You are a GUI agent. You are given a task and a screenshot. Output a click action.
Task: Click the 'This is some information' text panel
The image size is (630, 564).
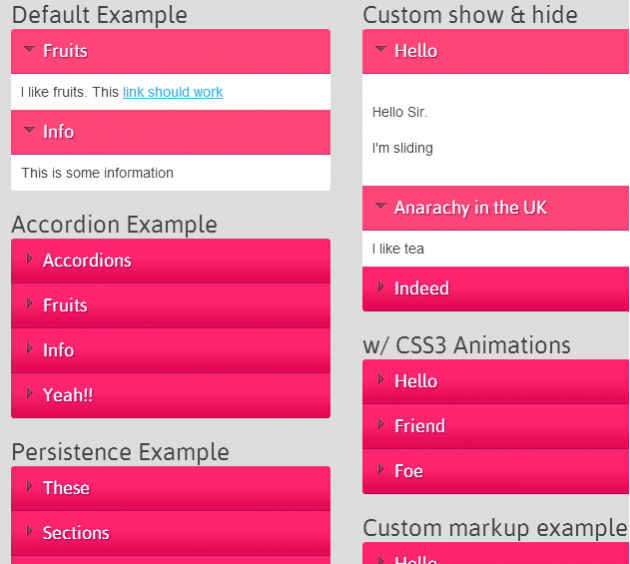pyautogui.click(x=97, y=173)
